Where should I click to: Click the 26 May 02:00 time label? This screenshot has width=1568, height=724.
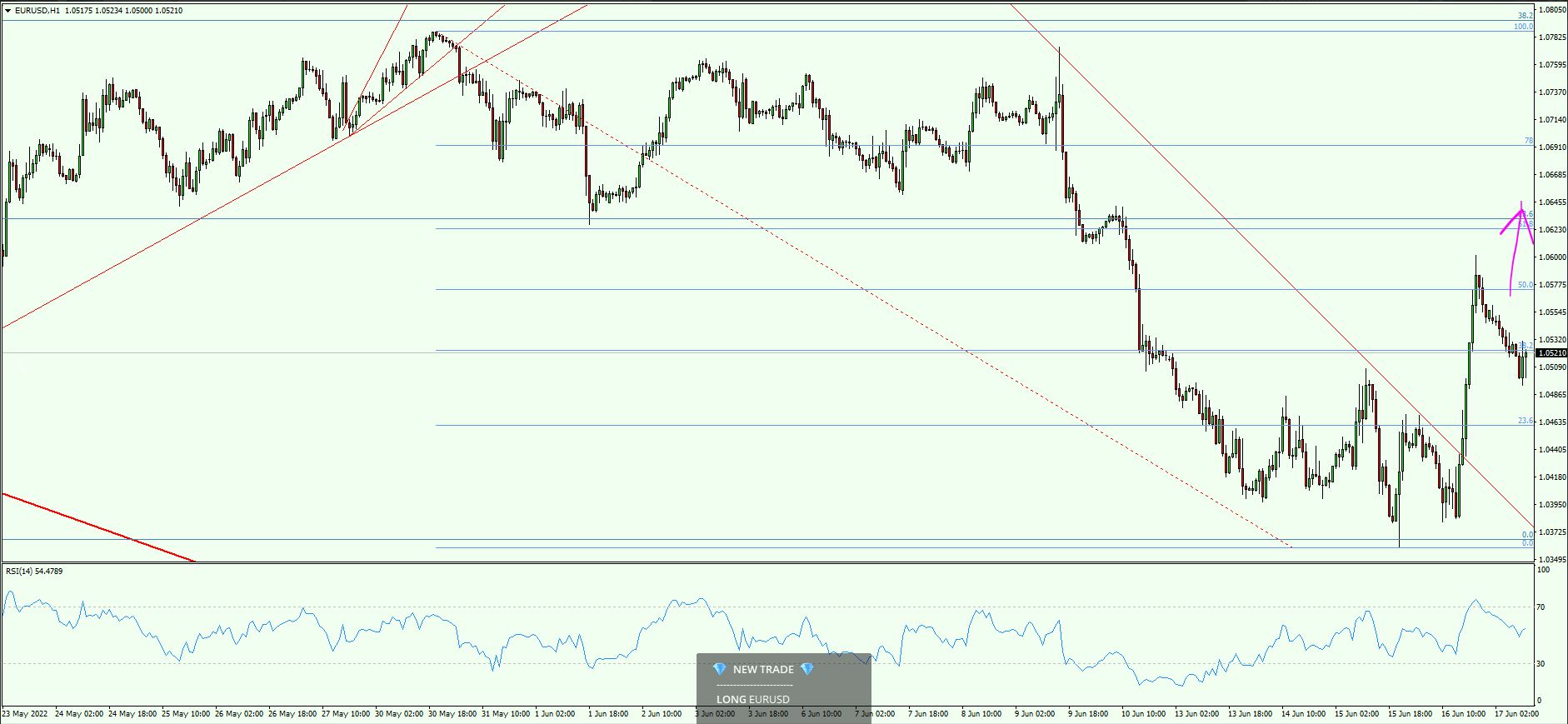(239, 714)
